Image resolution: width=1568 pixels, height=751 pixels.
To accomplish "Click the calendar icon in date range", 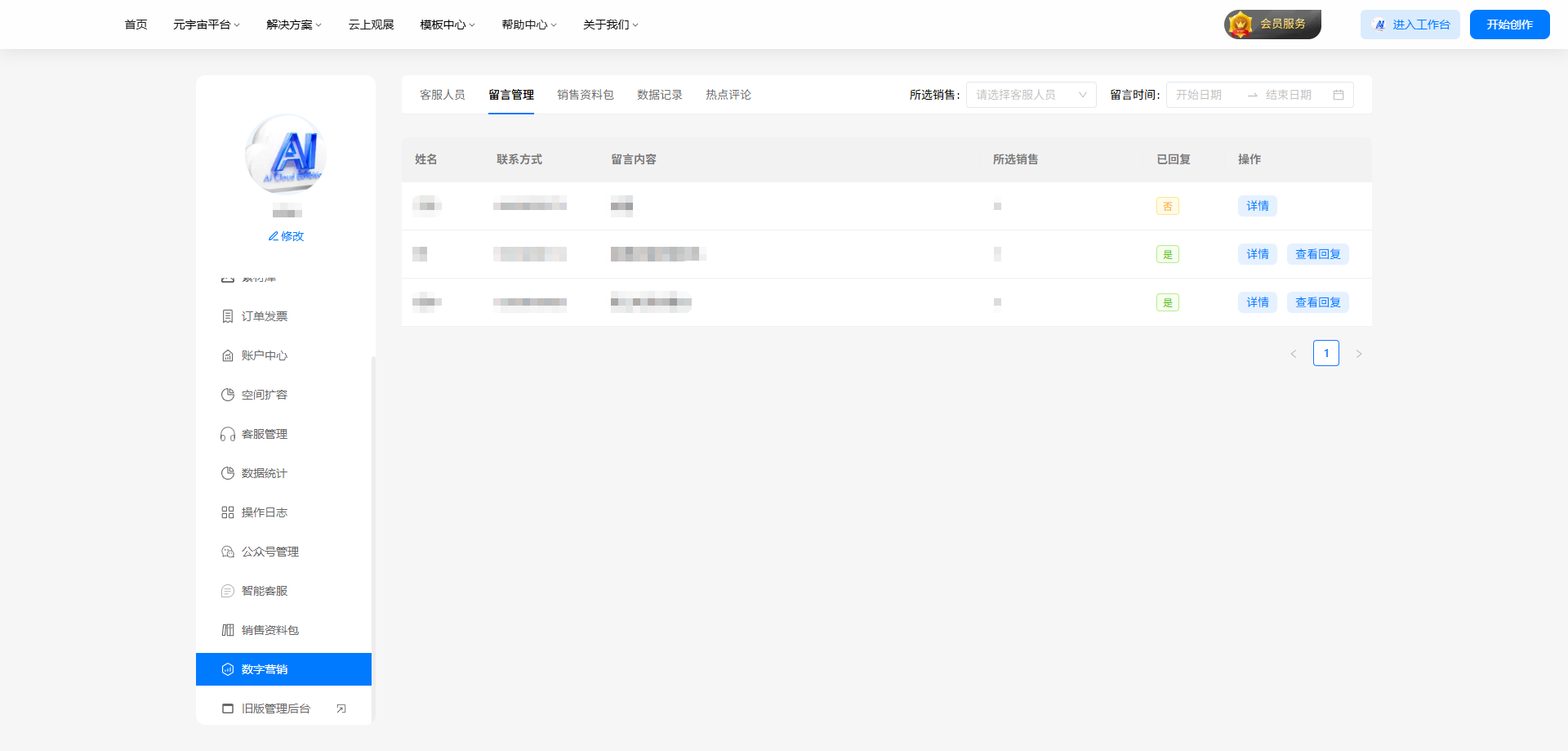I will [x=1339, y=95].
